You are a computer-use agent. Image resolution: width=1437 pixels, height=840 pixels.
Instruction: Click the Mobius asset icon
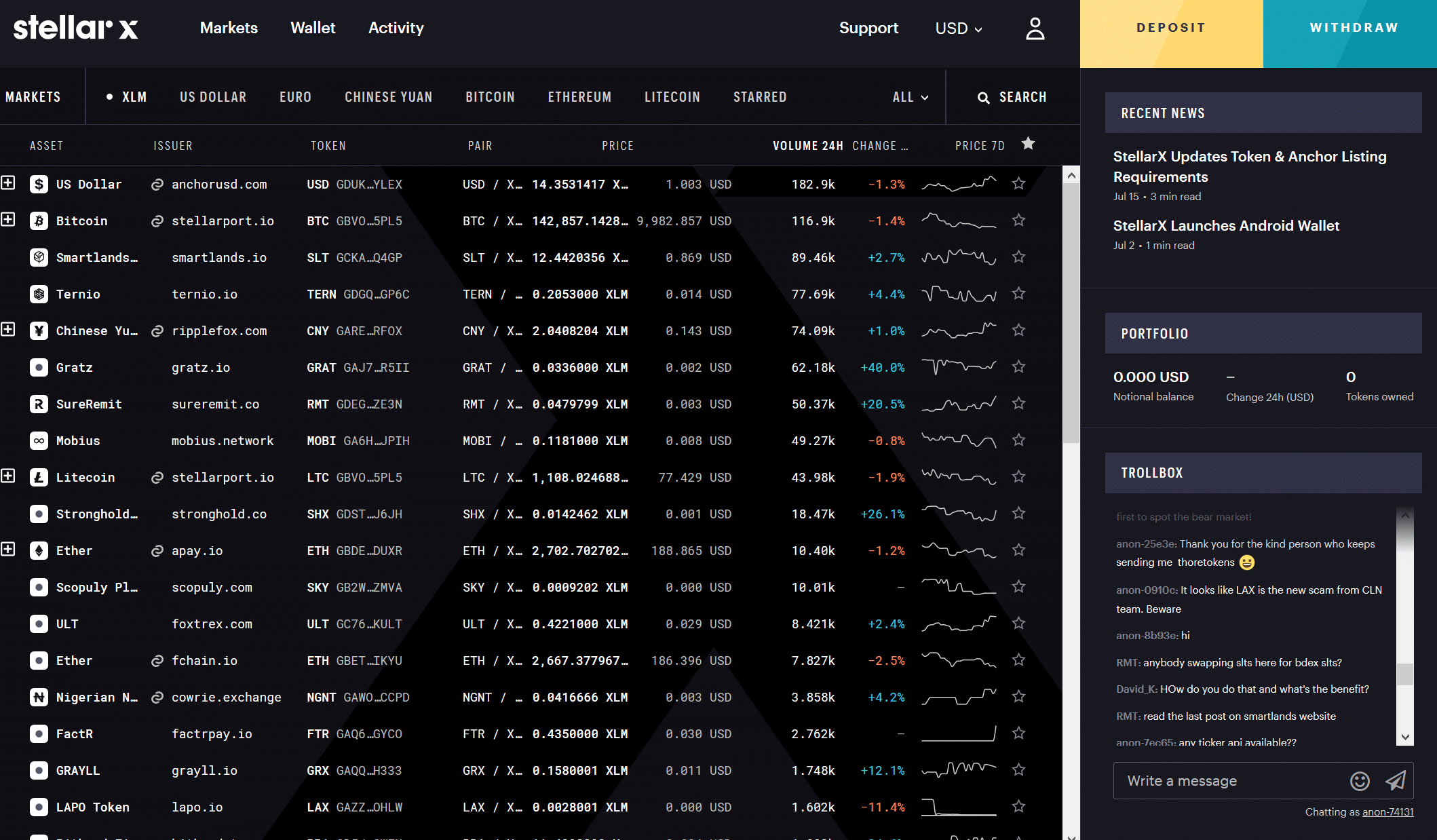click(39, 440)
